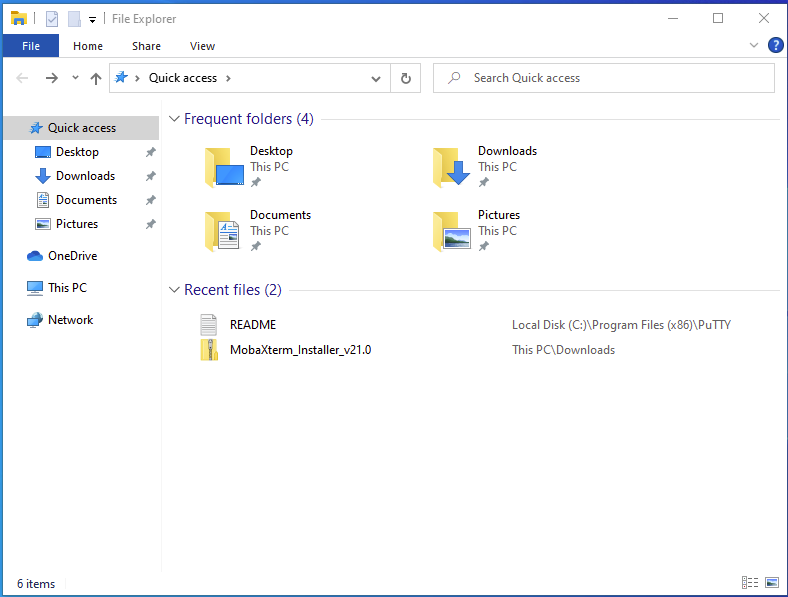Viewport: 788px width, 597px height.
Task: Expand chevron after Quick access in address bar
Action: click(x=228, y=78)
